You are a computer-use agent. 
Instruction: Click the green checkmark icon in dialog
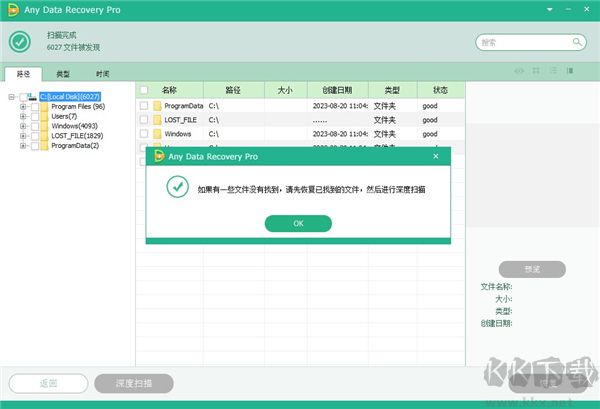[178, 187]
